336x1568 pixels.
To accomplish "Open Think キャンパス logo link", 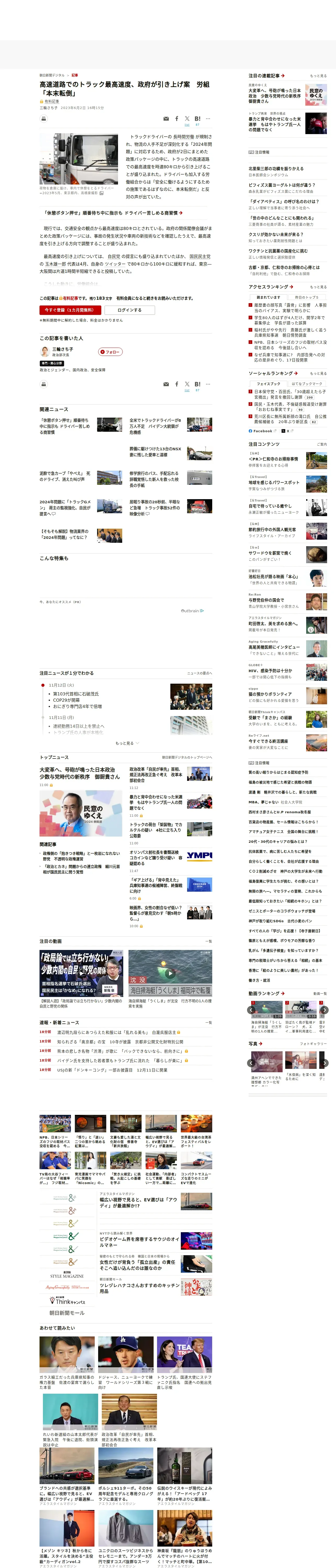I will pyautogui.click(x=67, y=1300).
